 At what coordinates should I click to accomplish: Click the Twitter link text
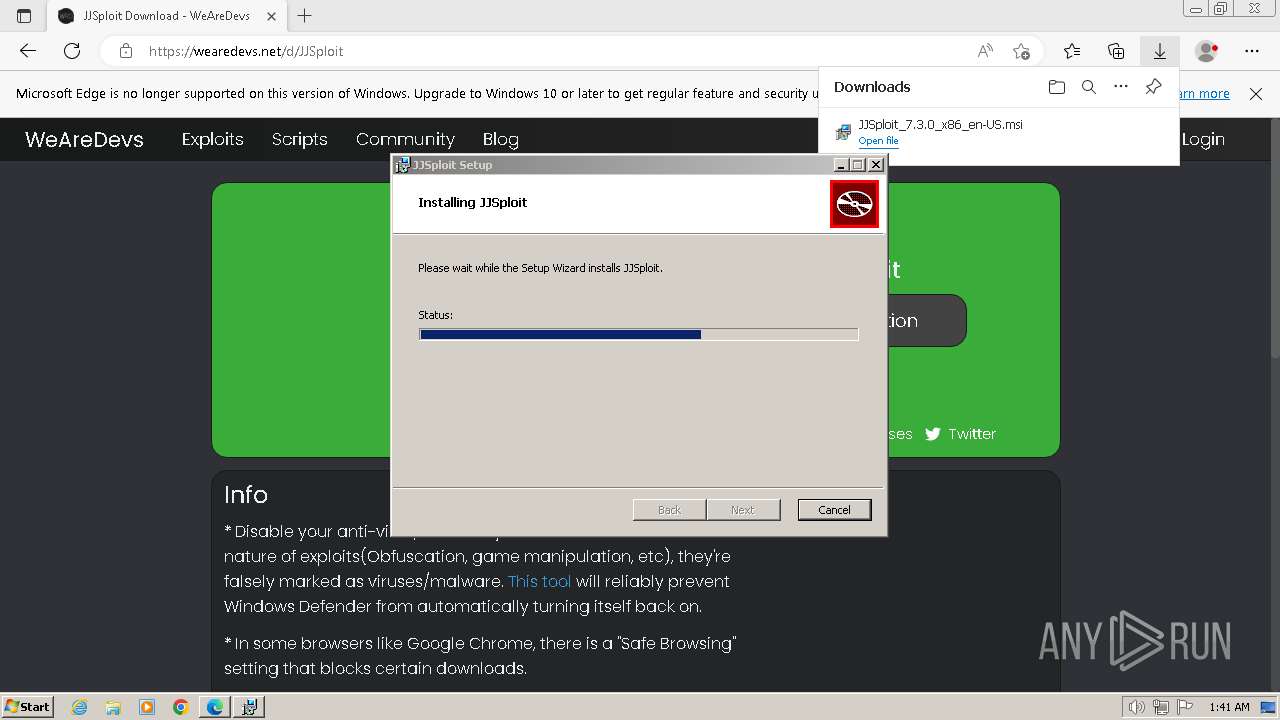[972, 434]
